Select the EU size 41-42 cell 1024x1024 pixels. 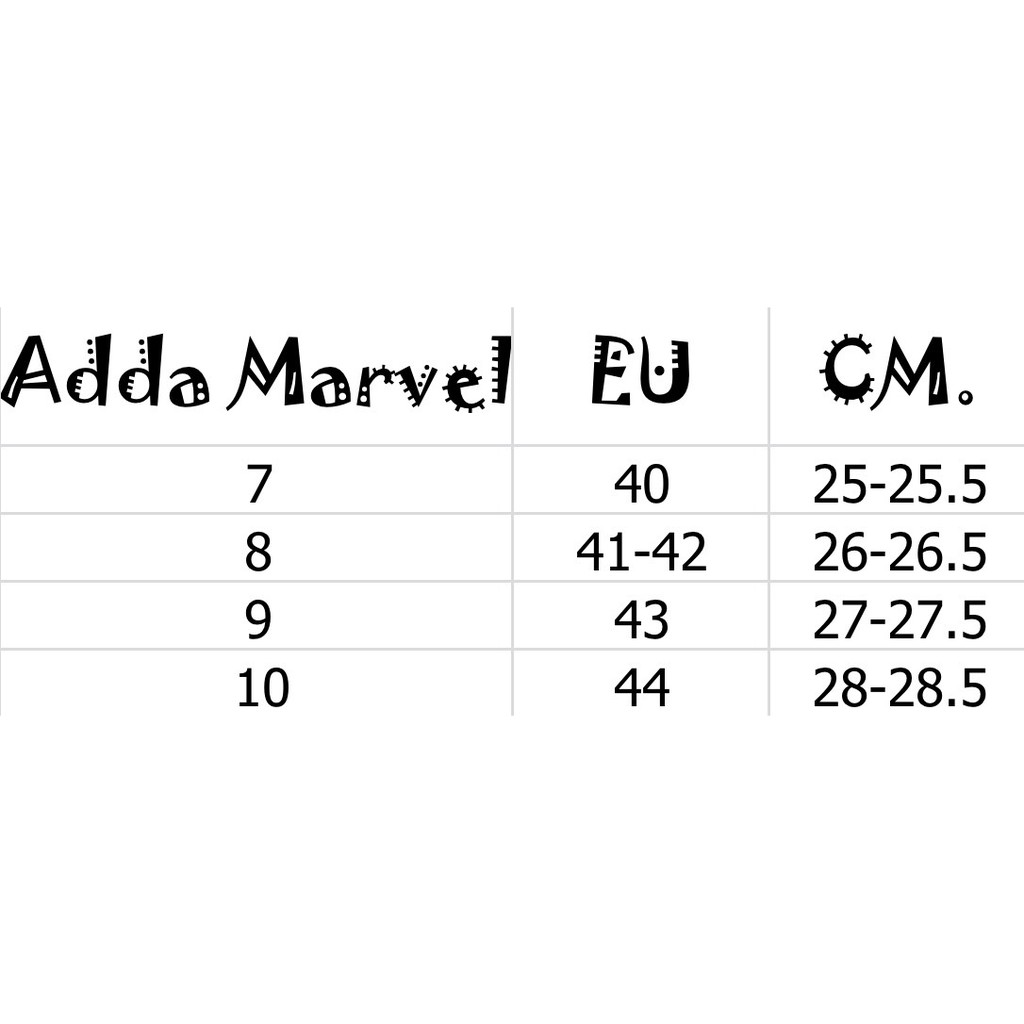coord(641,553)
